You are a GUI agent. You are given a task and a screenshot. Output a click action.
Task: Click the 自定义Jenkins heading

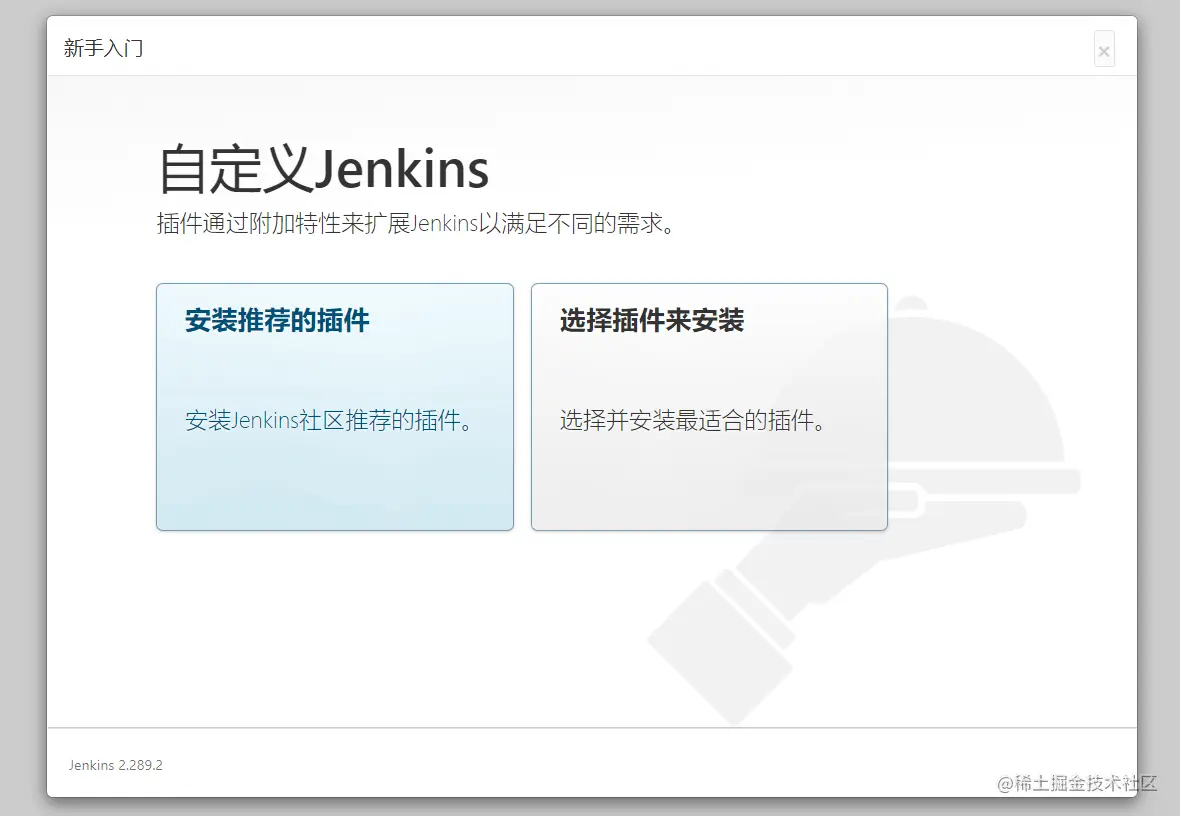click(324, 169)
